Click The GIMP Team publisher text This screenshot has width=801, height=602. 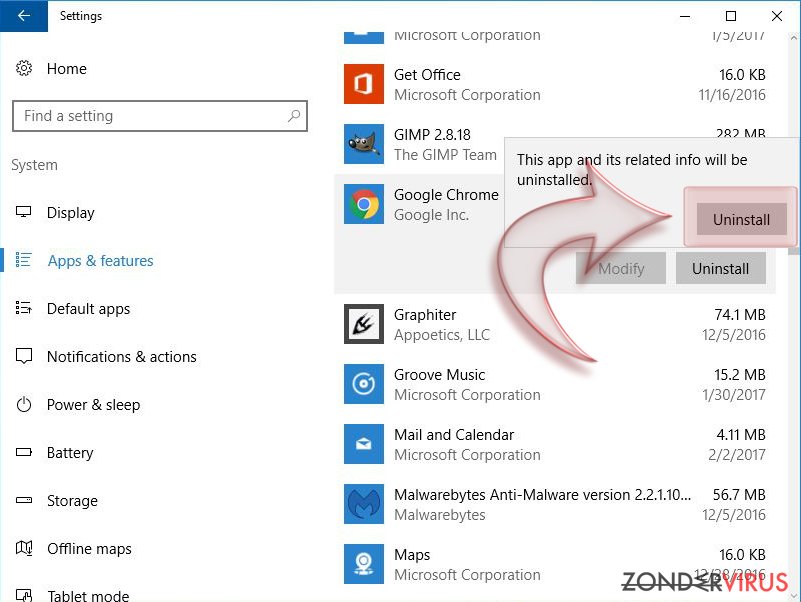click(x=445, y=155)
